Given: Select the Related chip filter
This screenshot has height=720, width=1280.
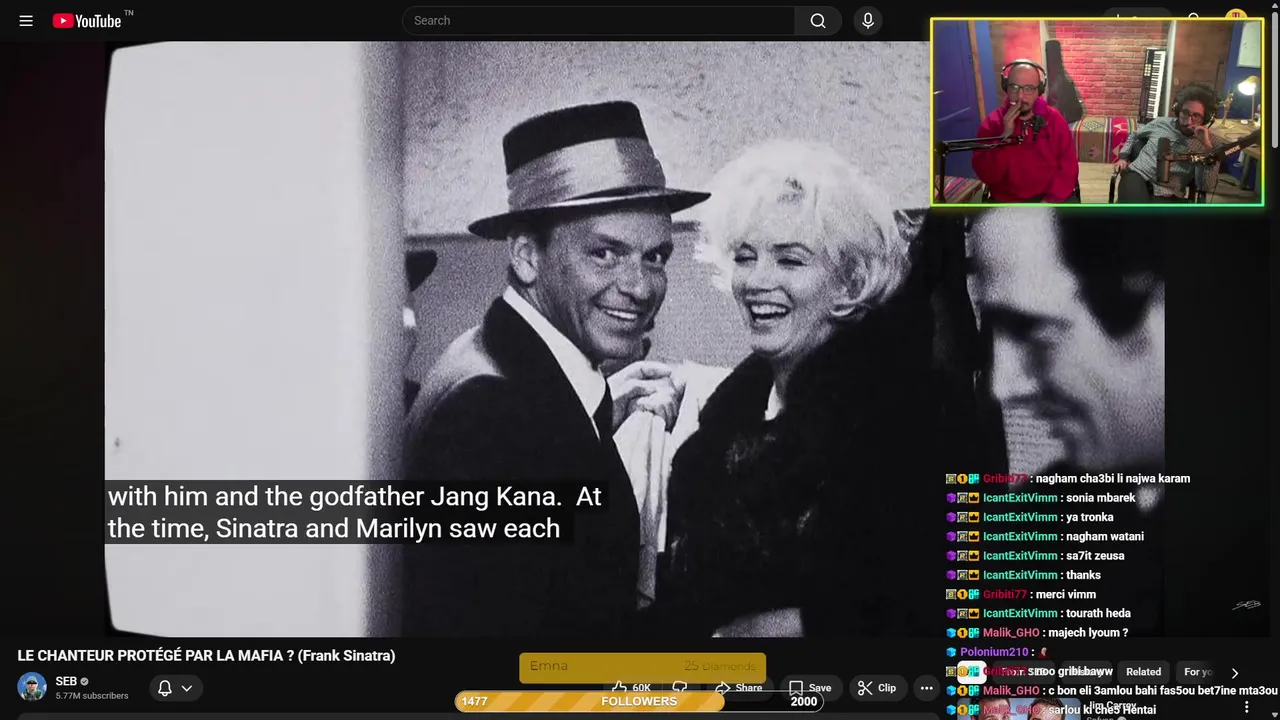Looking at the screenshot, I should click(x=1143, y=672).
